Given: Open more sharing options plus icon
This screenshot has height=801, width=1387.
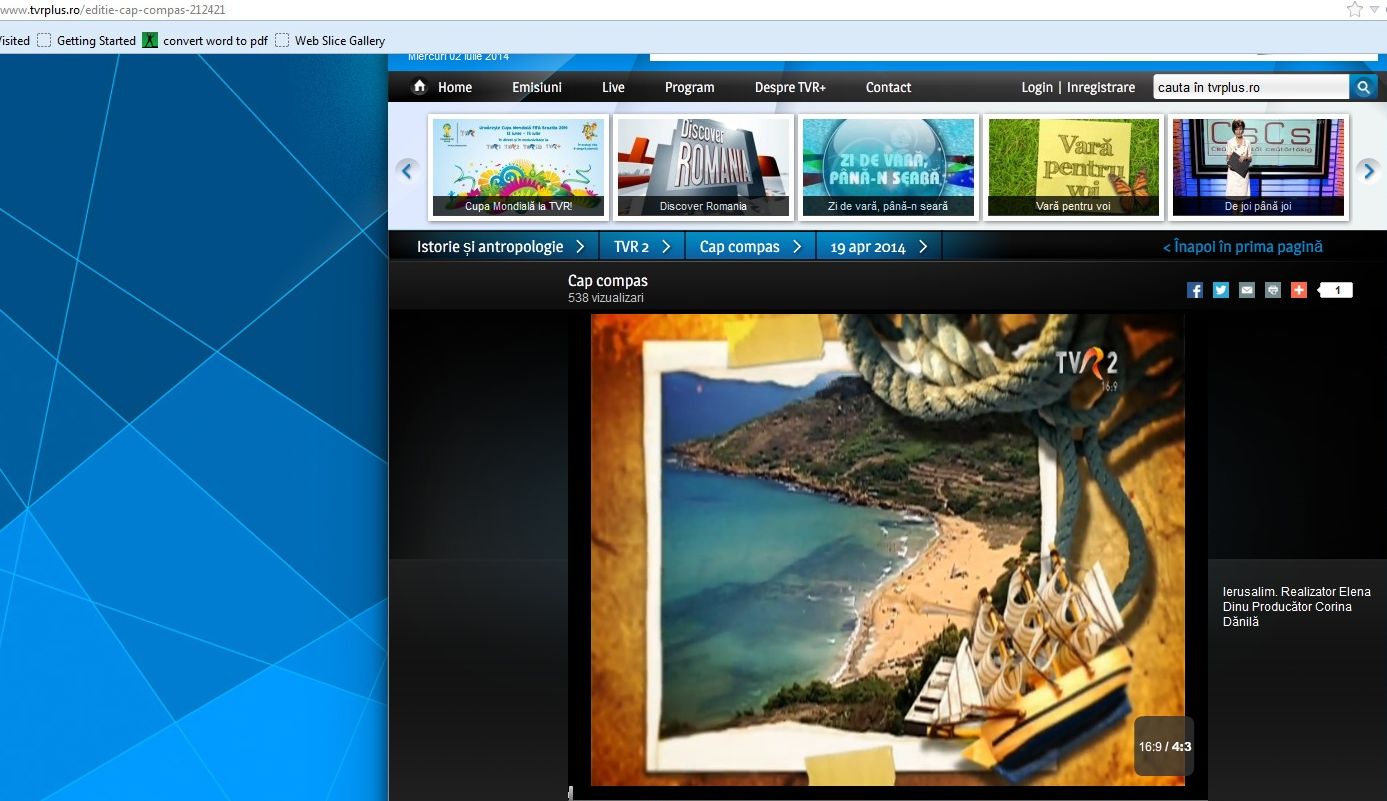Looking at the screenshot, I should click(1299, 290).
